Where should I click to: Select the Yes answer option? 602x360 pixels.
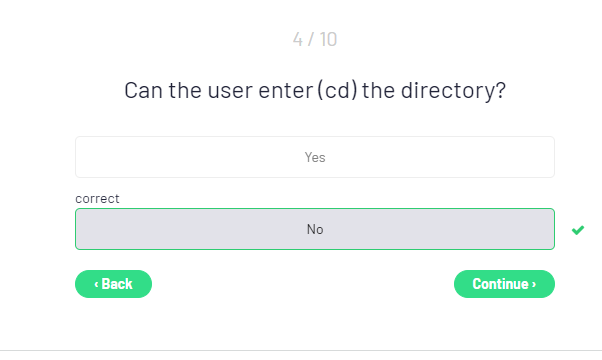pyautogui.click(x=315, y=157)
